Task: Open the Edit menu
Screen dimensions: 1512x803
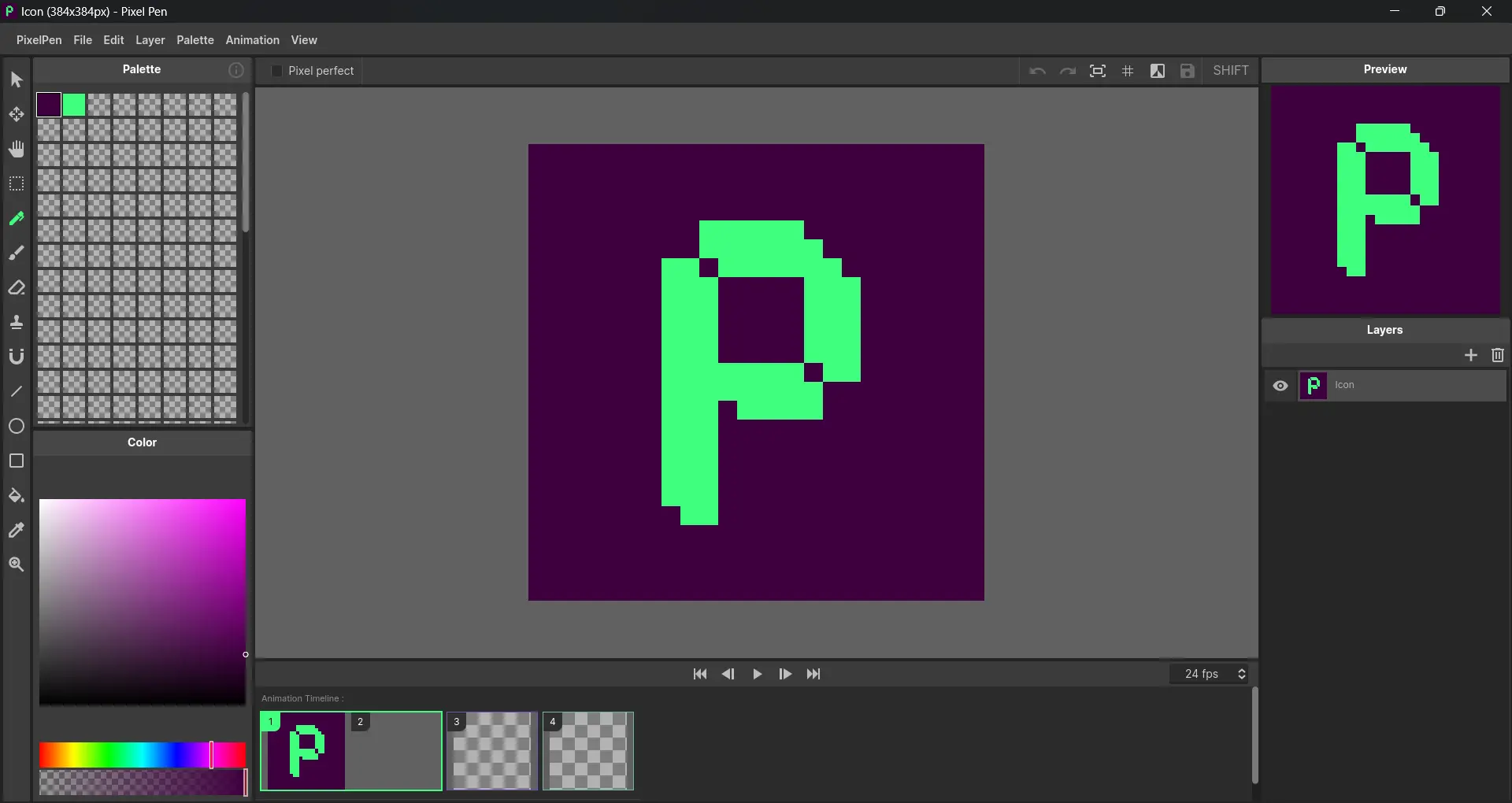Action: pos(113,40)
